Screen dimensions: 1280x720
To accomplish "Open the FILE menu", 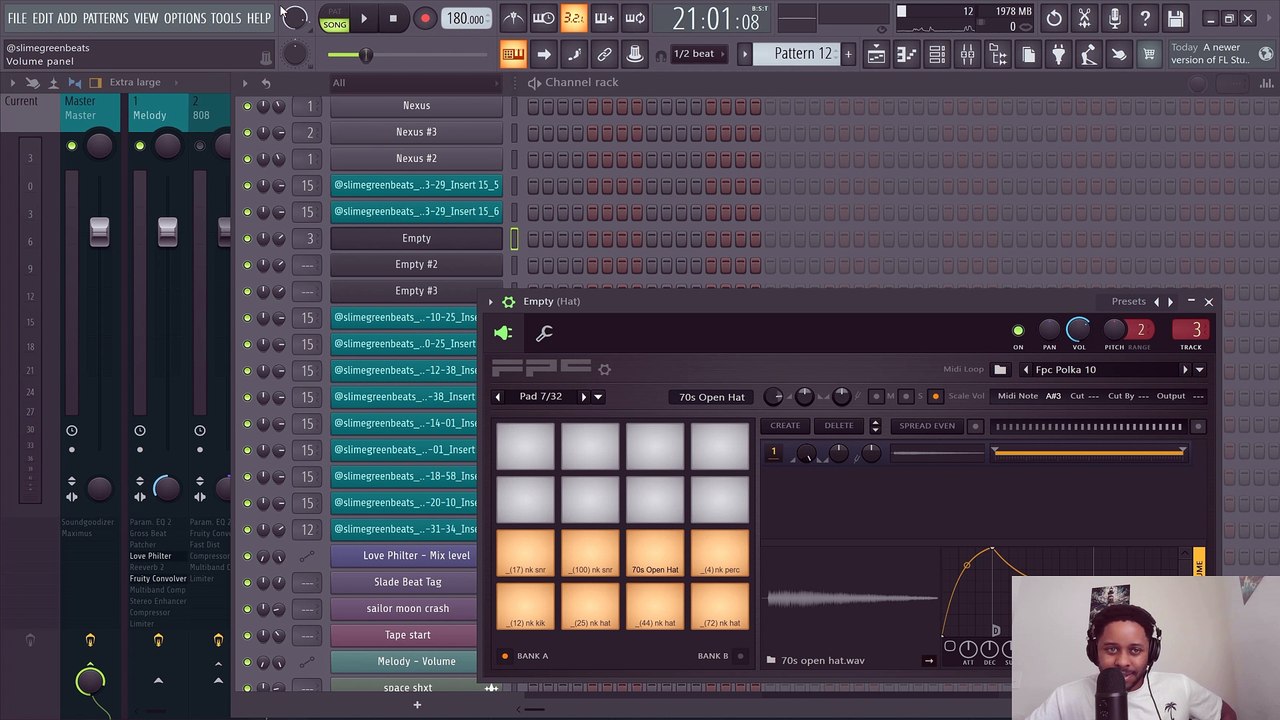I will (x=17, y=18).
